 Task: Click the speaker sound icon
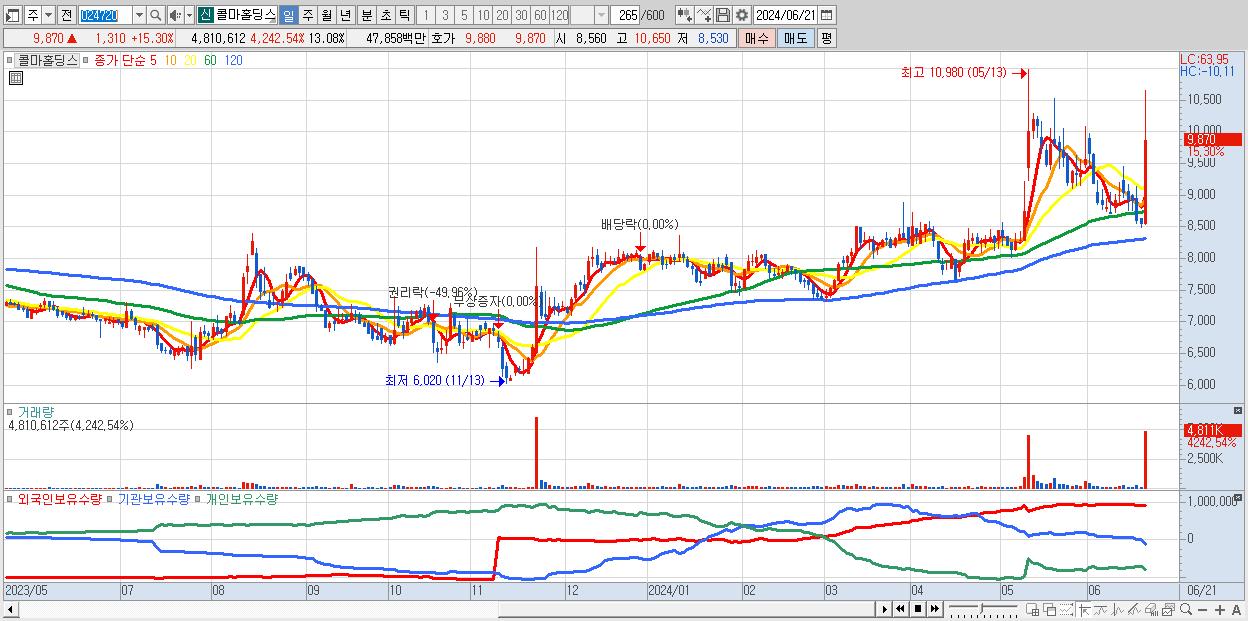[175, 15]
